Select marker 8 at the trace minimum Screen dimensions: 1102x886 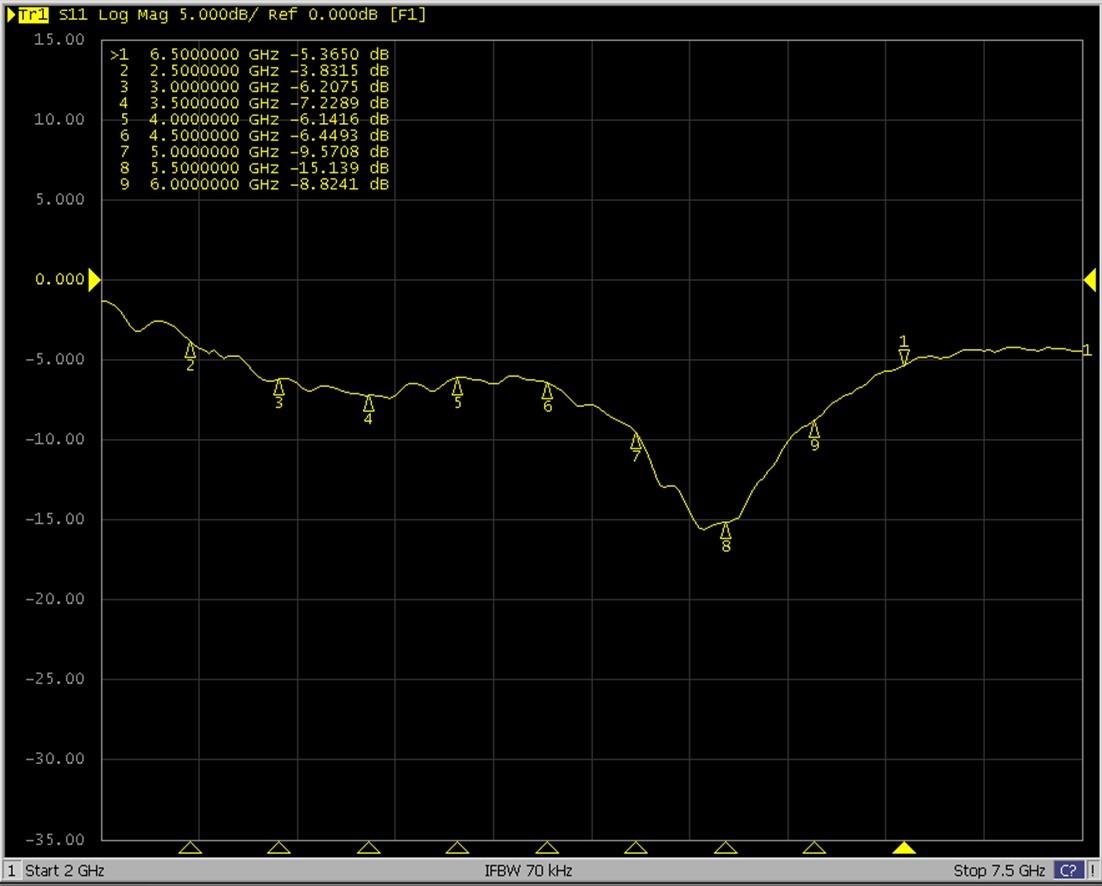tap(726, 532)
